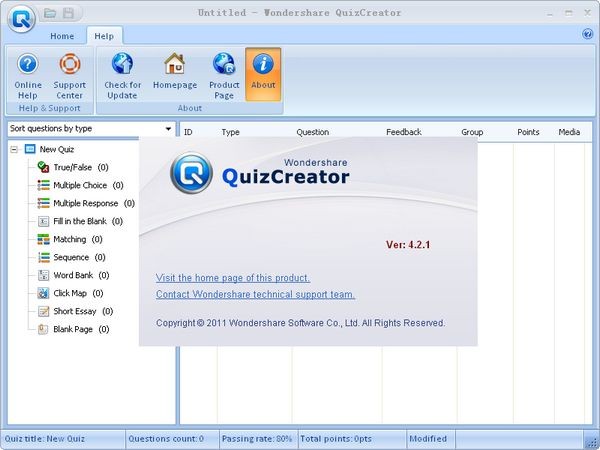Select the Sequence question type
This screenshot has width=600, height=450.
(72, 257)
